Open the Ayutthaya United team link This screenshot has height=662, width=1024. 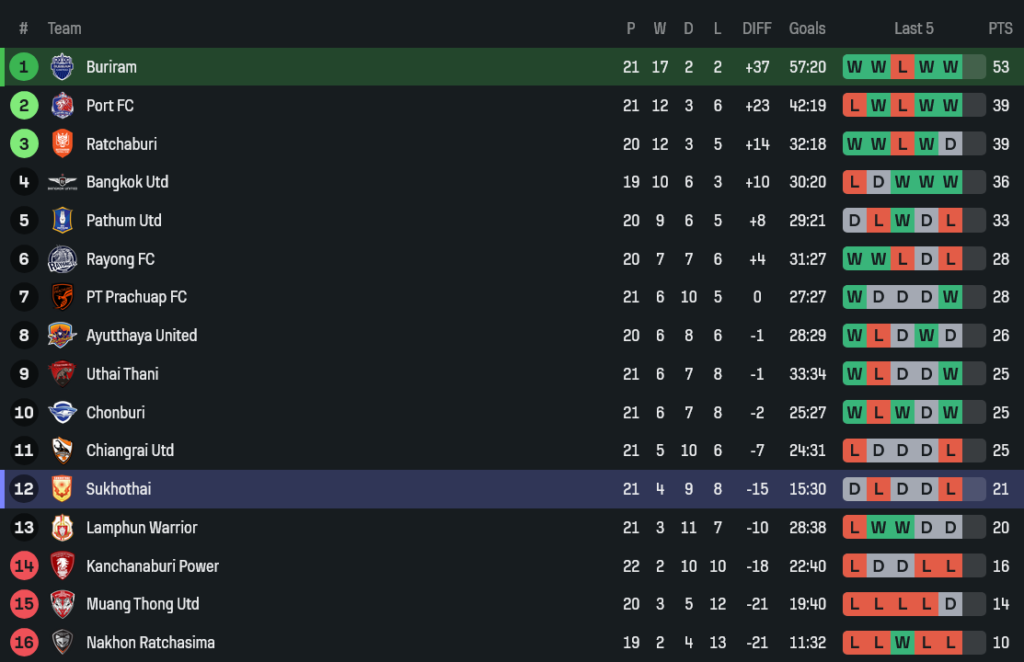(x=141, y=335)
